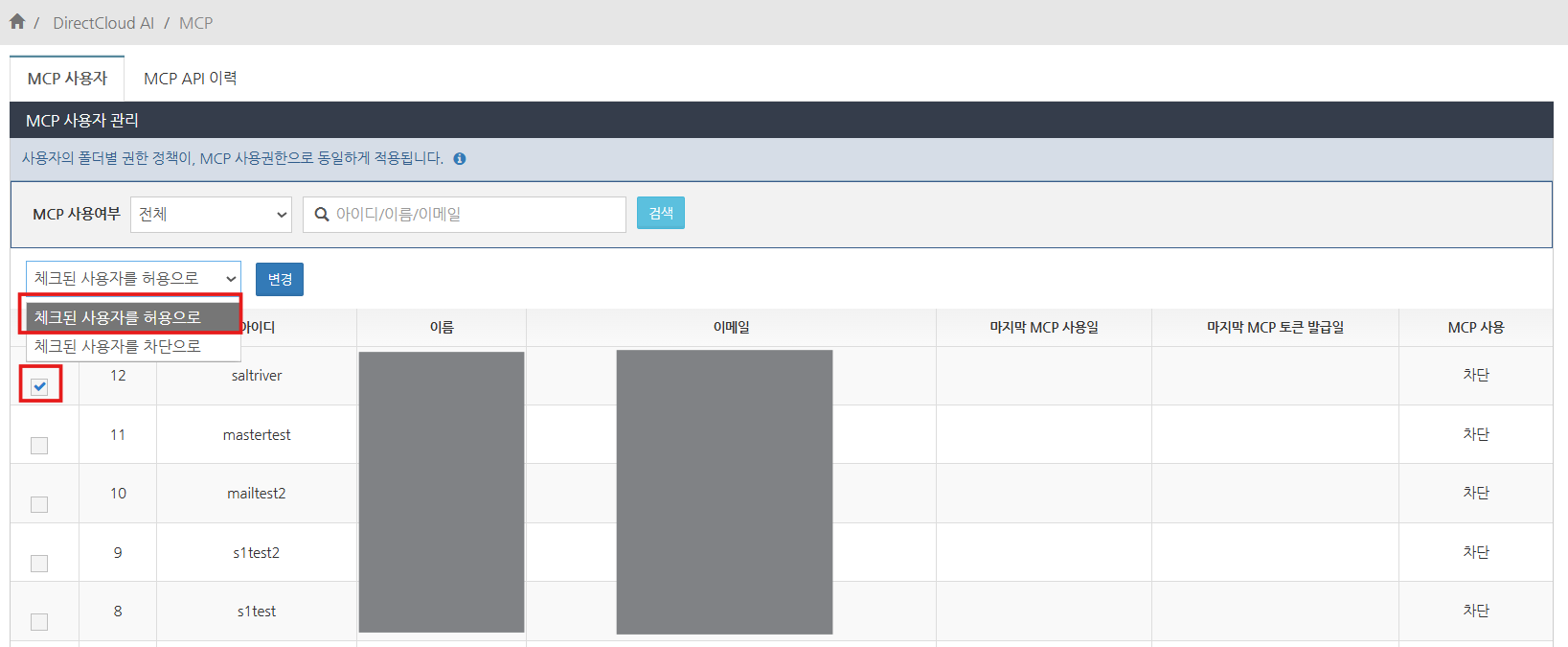1568x647 pixels.
Task: Choose 체크된 사용자를 차단으로 option
Action: point(133,346)
